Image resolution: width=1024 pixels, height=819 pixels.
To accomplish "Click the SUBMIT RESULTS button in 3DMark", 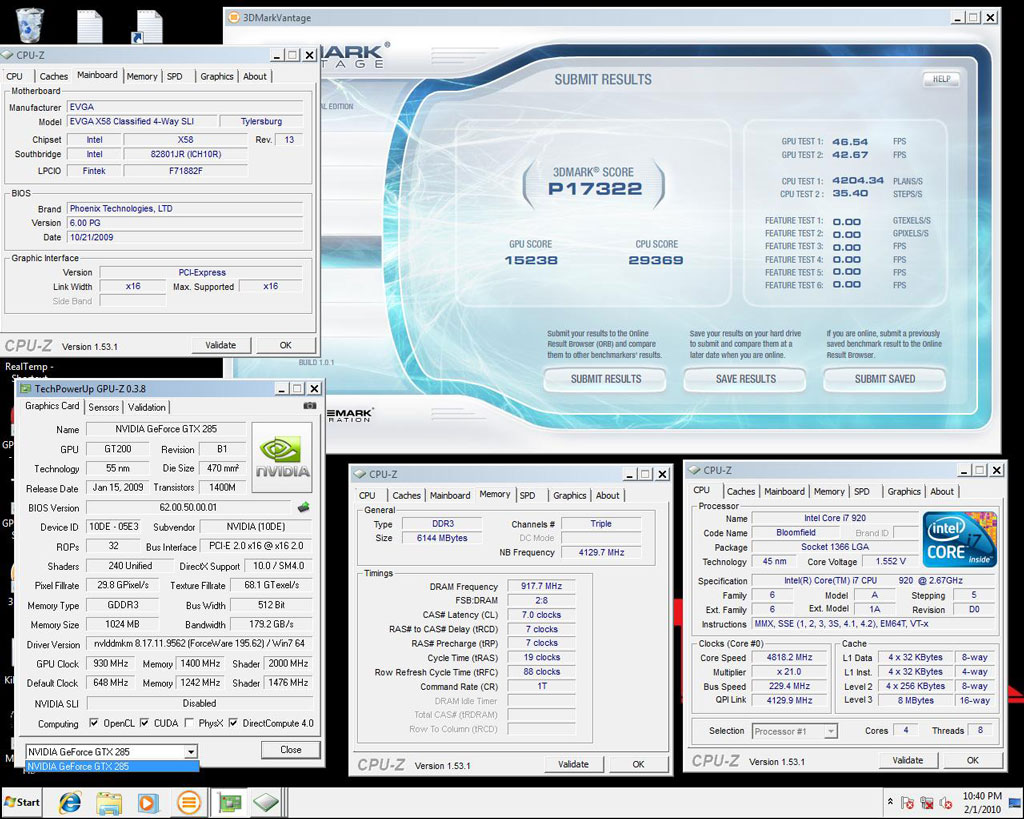I will pos(606,379).
